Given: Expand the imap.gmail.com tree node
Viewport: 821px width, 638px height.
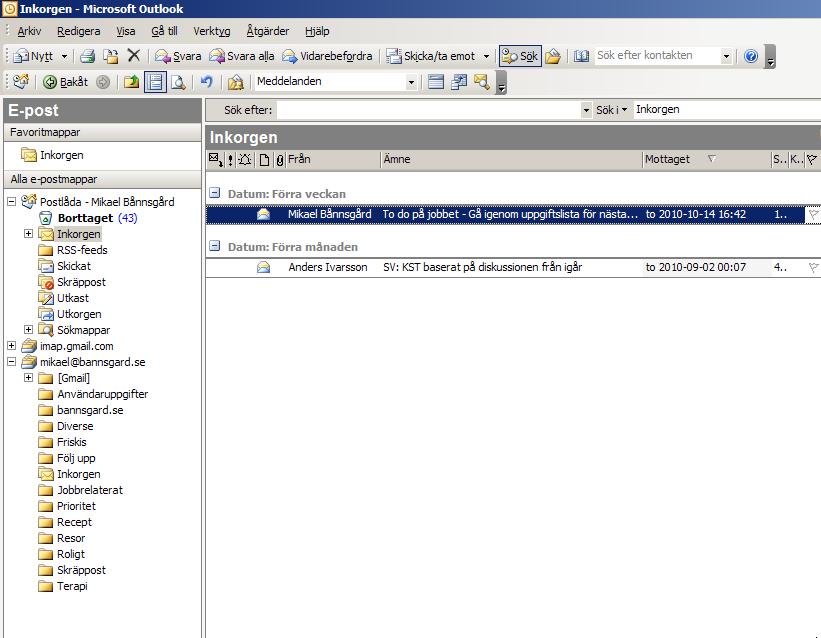Looking at the screenshot, I should tap(12, 345).
